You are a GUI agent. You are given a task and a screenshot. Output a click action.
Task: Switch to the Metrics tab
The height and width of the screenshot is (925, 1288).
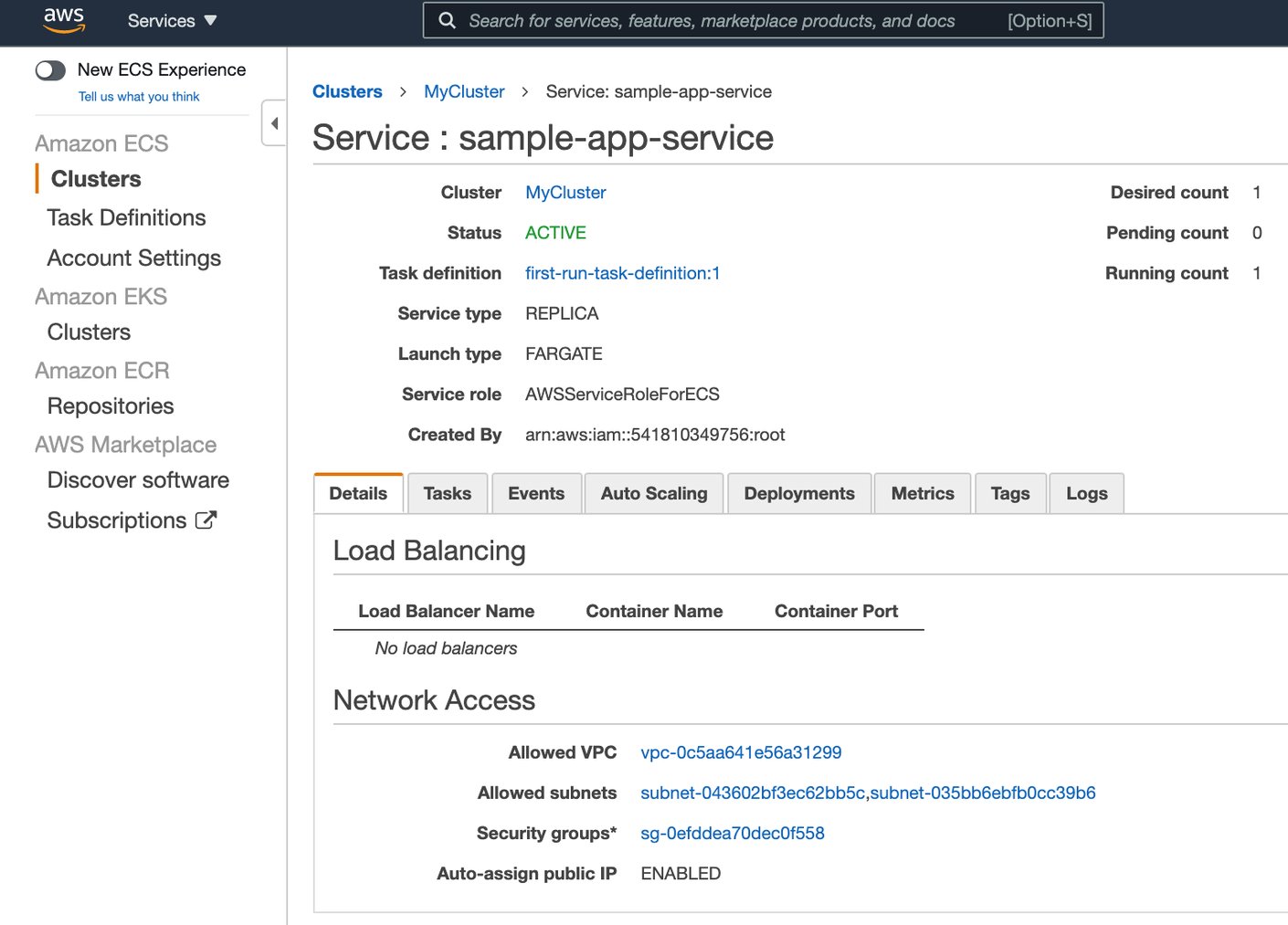click(x=923, y=493)
